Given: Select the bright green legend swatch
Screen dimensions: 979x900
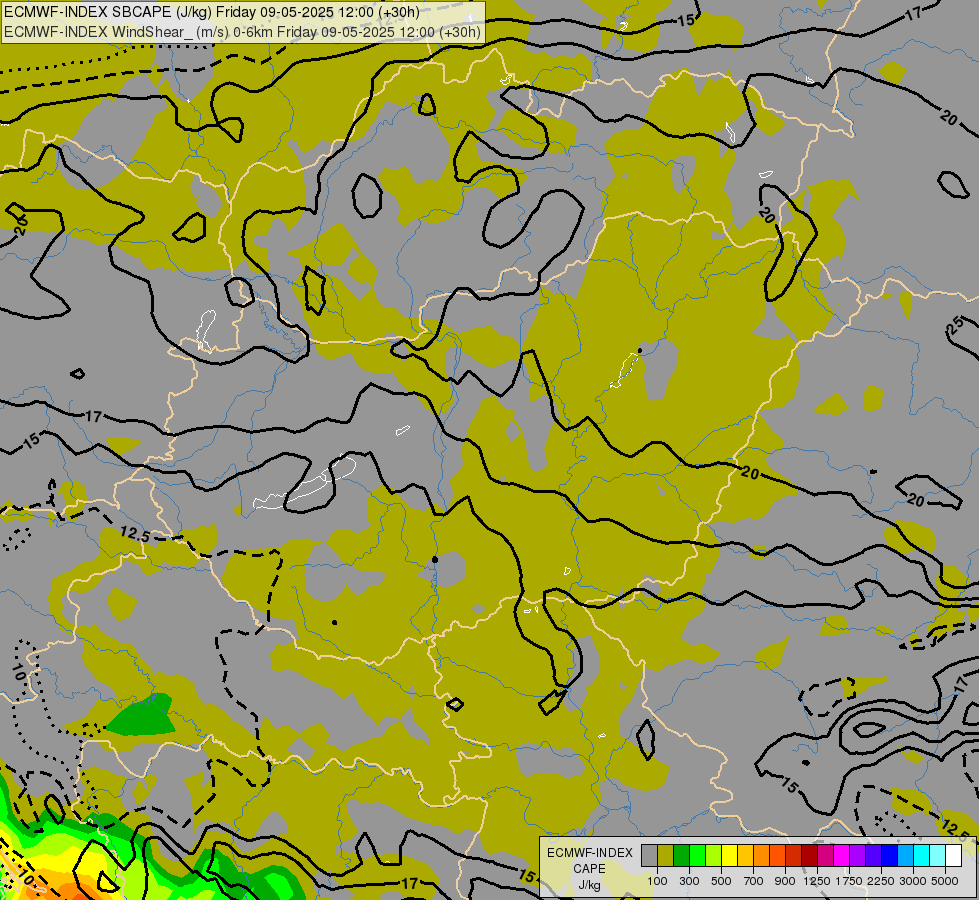Looking at the screenshot, I should coord(697,856).
